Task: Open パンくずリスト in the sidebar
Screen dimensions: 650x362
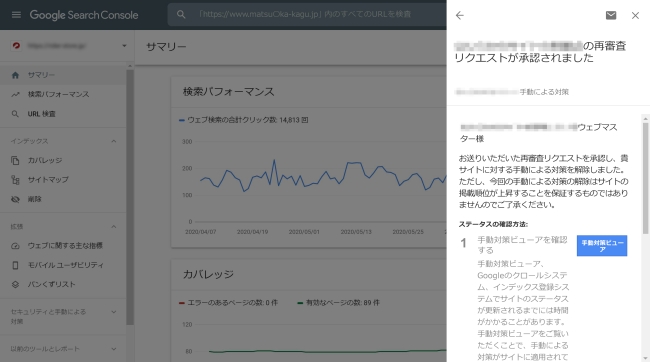Action: point(63,284)
